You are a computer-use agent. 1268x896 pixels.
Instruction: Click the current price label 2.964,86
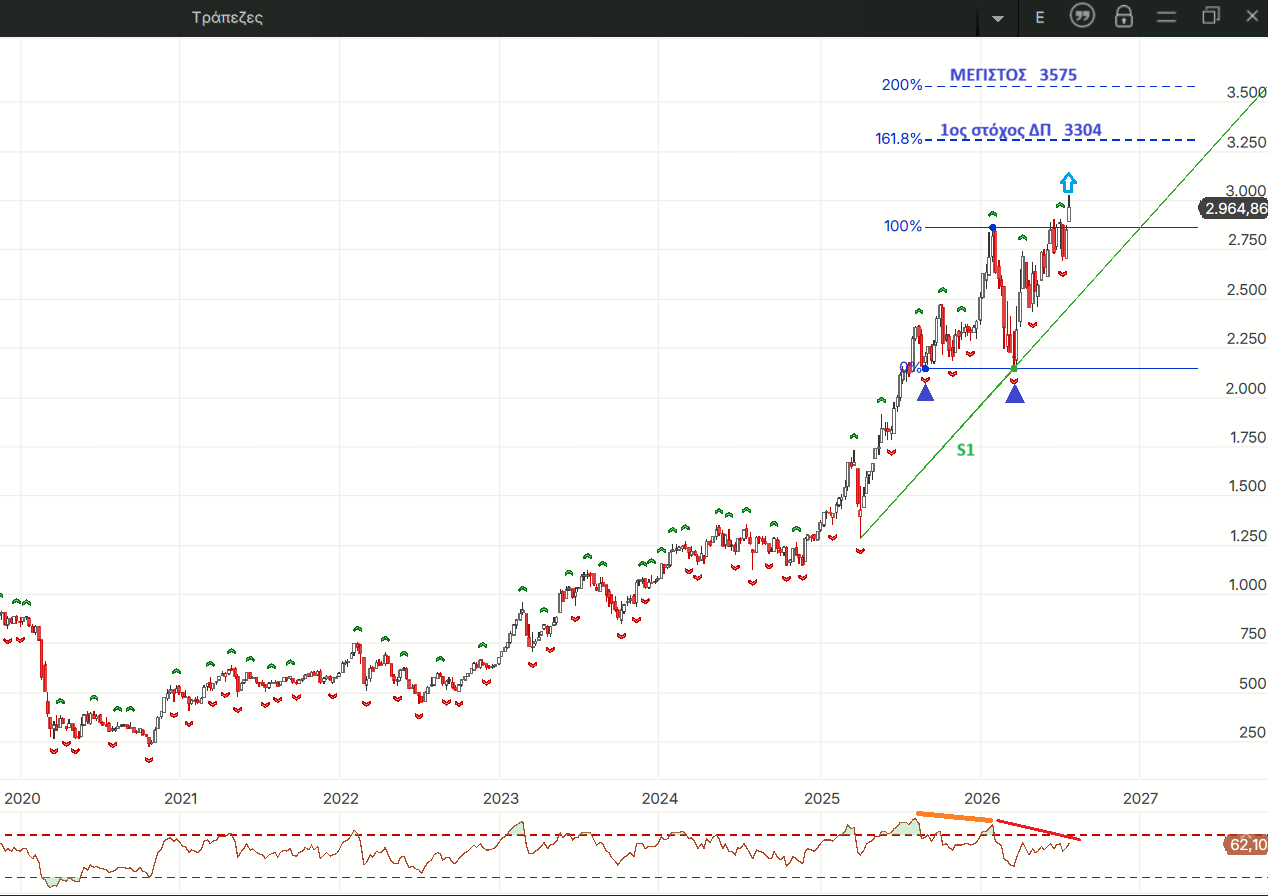click(x=1236, y=209)
